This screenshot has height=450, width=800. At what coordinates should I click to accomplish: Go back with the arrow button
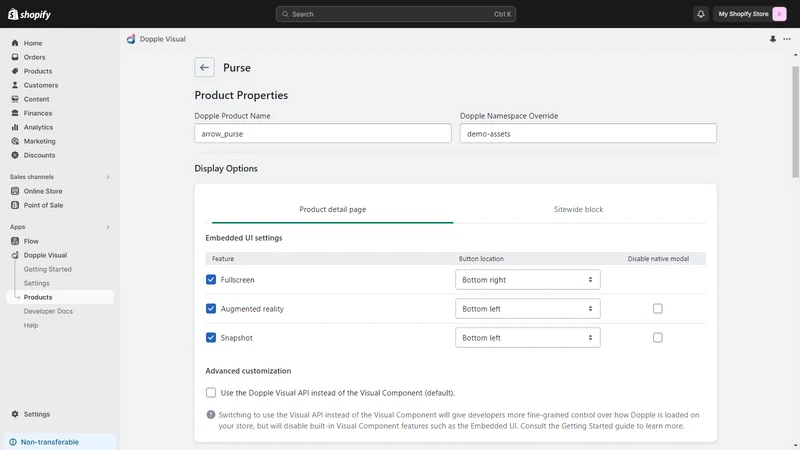coord(204,67)
